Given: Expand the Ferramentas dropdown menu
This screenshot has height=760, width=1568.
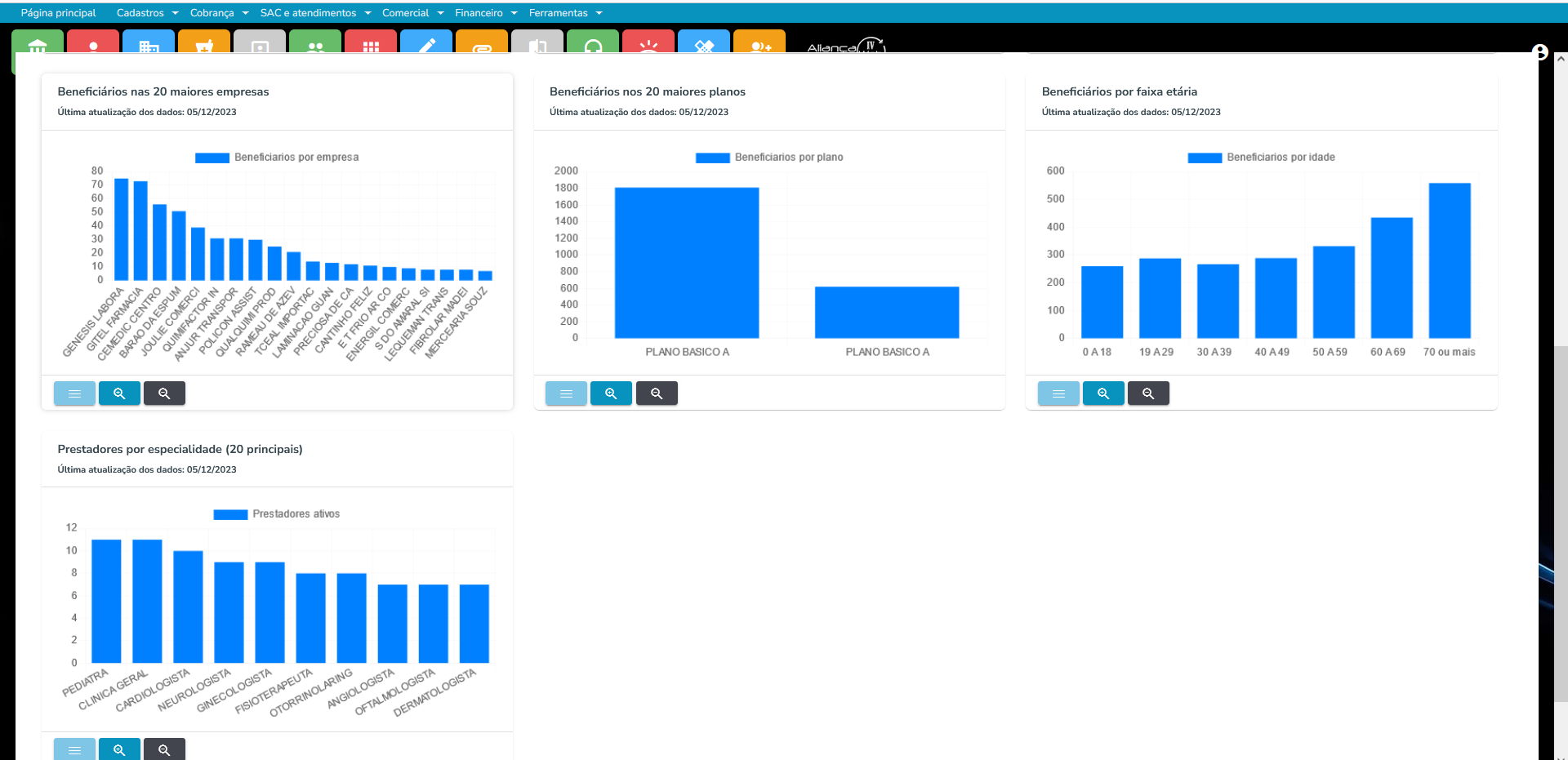Looking at the screenshot, I should point(565,13).
